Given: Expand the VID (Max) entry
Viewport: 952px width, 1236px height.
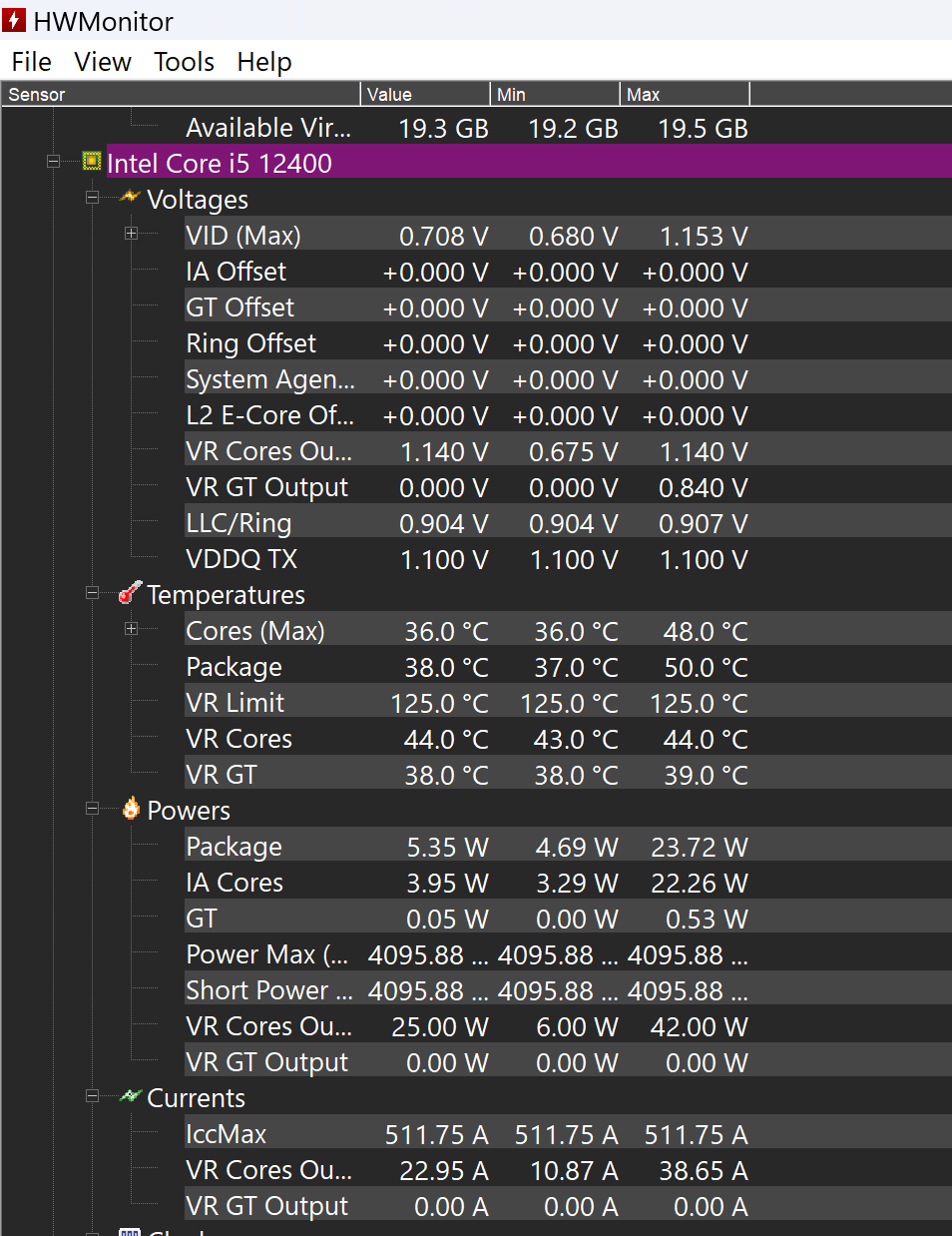Looking at the screenshot, I should tap(131, 233).
